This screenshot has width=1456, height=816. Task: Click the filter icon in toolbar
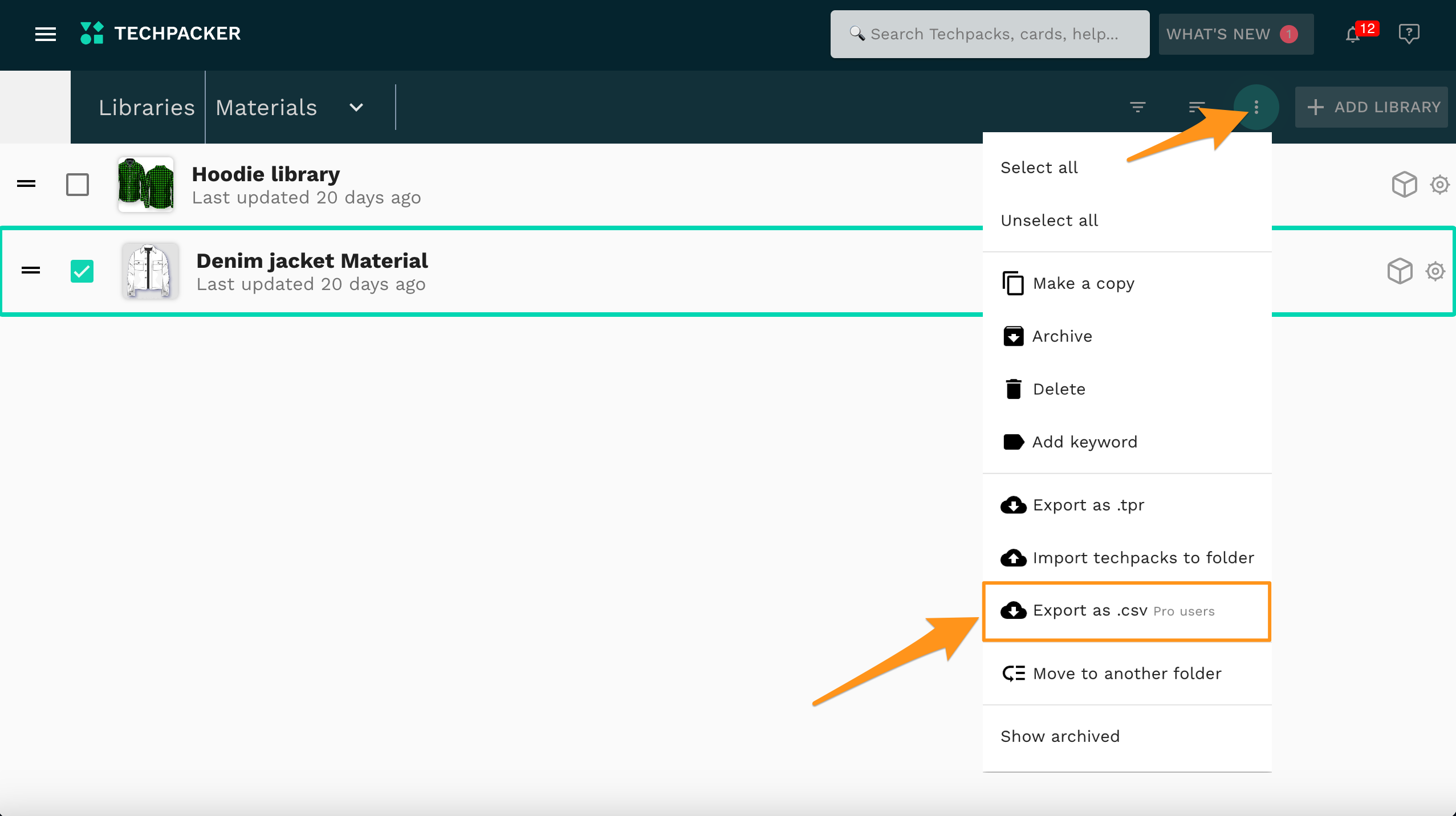click(x=1138, y=107)
